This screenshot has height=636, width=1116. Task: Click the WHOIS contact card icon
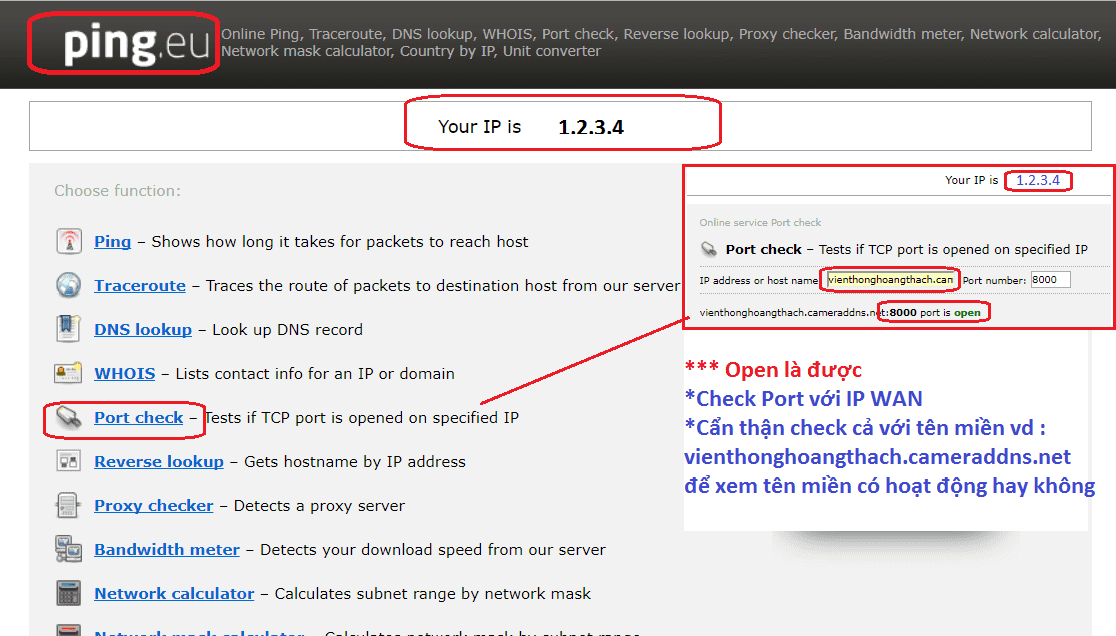coord(69,373)
